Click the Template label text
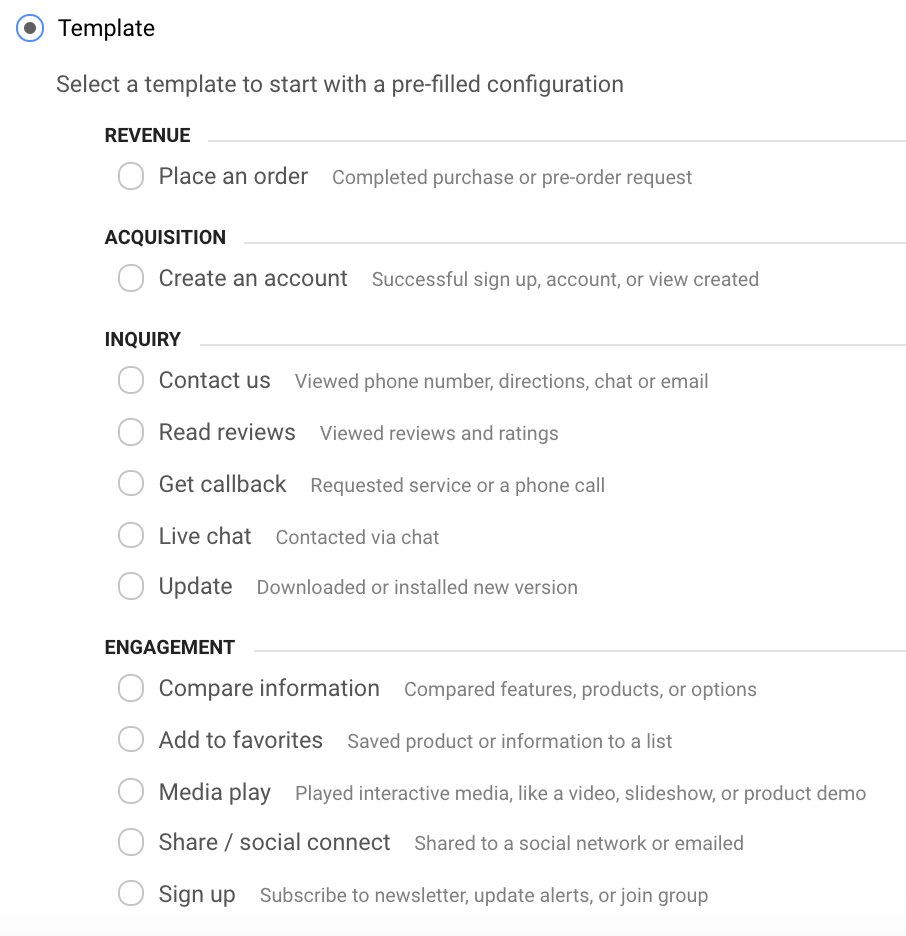This screenshot has height=936, width=906. (106, 29)
